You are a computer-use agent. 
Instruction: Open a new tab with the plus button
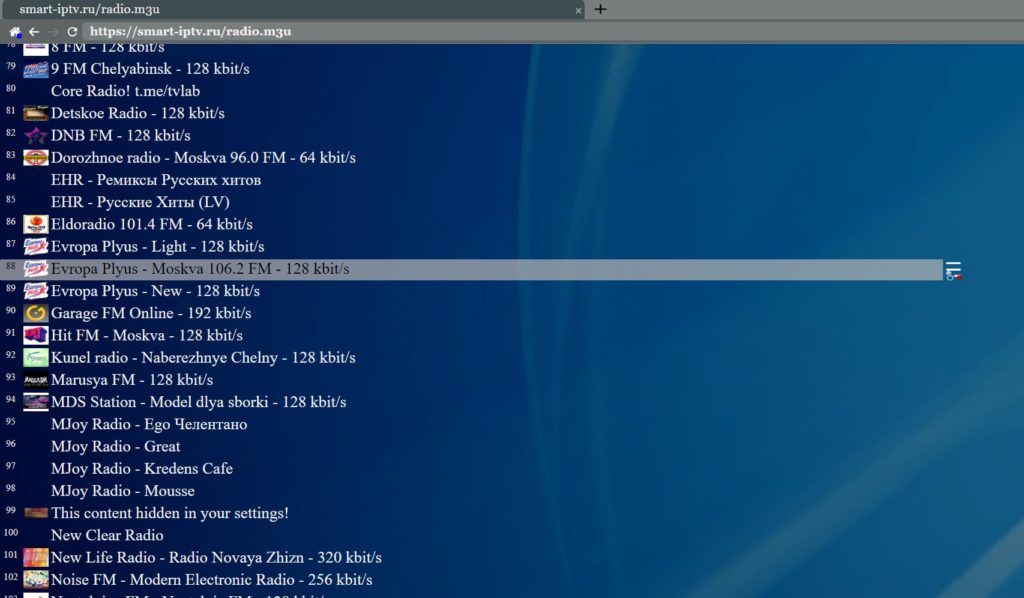600,9
